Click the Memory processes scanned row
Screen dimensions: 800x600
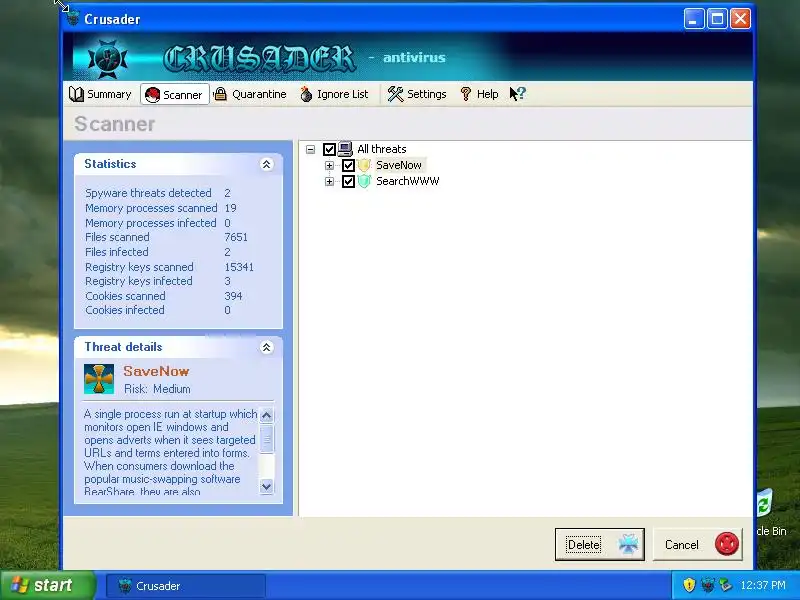[x=161, y=208]
